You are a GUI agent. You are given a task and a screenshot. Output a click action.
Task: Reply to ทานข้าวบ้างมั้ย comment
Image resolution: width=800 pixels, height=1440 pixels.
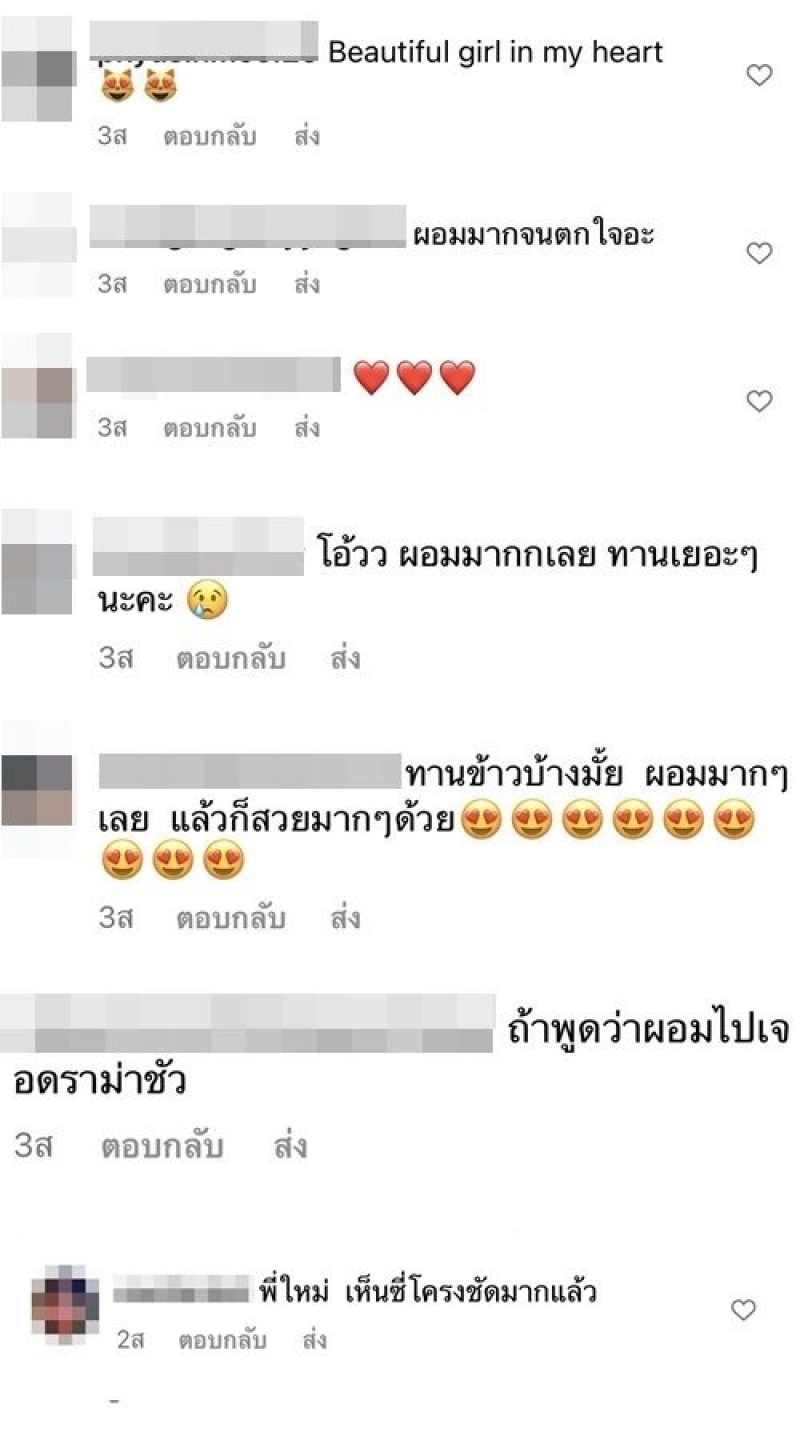click(x=231, y=918)
